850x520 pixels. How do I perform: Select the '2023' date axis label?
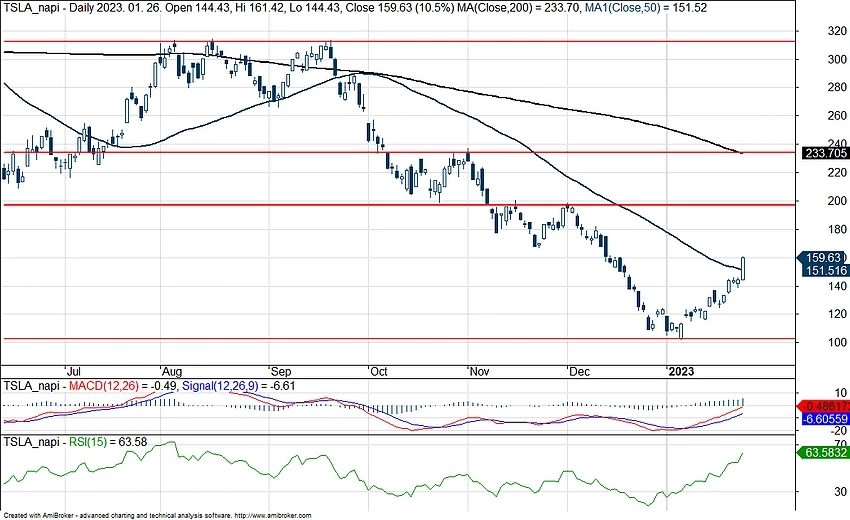click(681, 371)
